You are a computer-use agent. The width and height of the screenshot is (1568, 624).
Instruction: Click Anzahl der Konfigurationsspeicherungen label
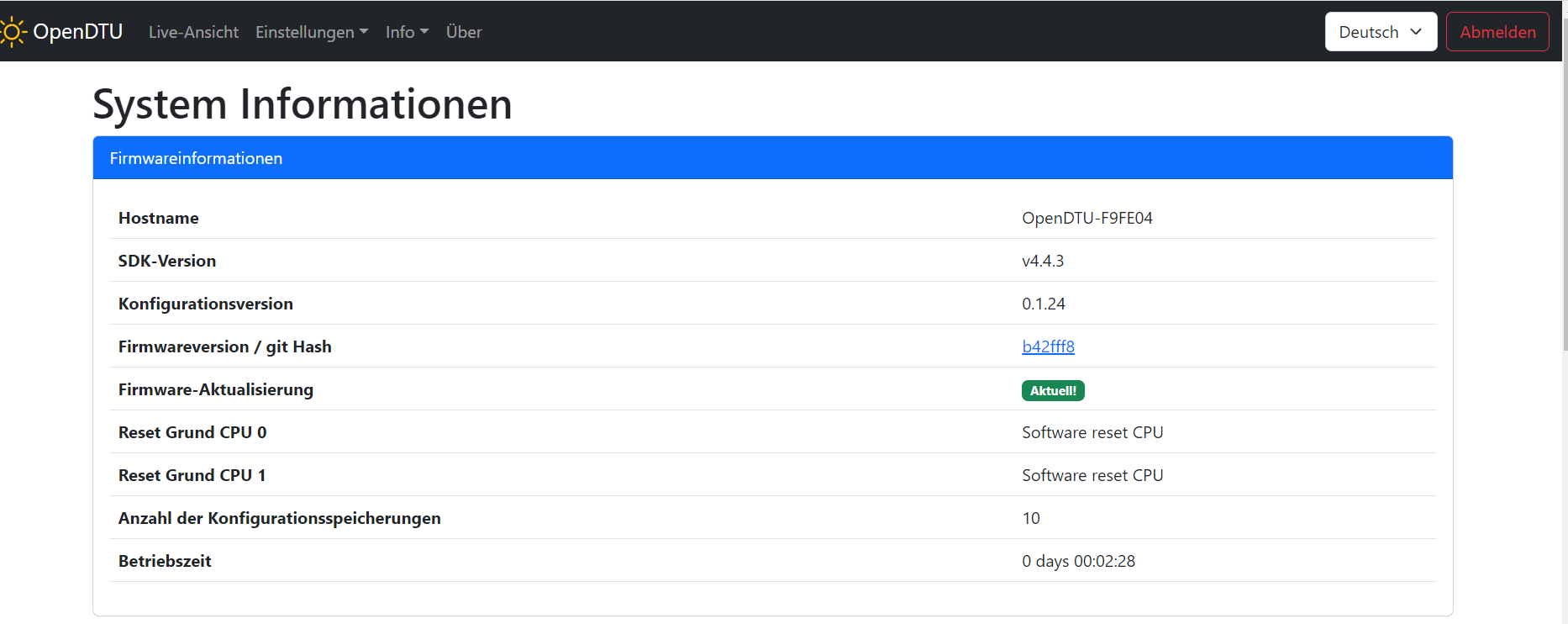[x=280, y=518]
